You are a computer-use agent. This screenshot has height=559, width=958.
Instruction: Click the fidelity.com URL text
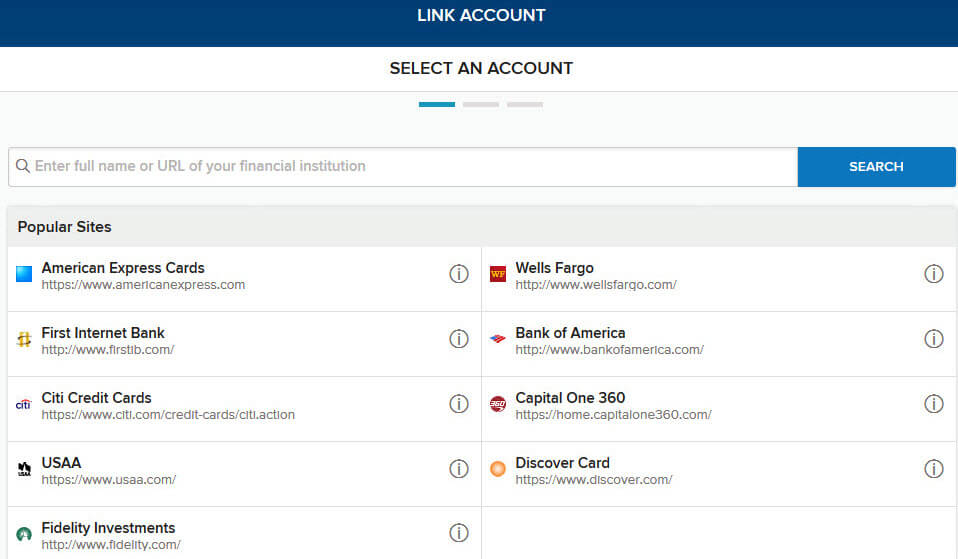pyautogui.click(x=111, y=544)
